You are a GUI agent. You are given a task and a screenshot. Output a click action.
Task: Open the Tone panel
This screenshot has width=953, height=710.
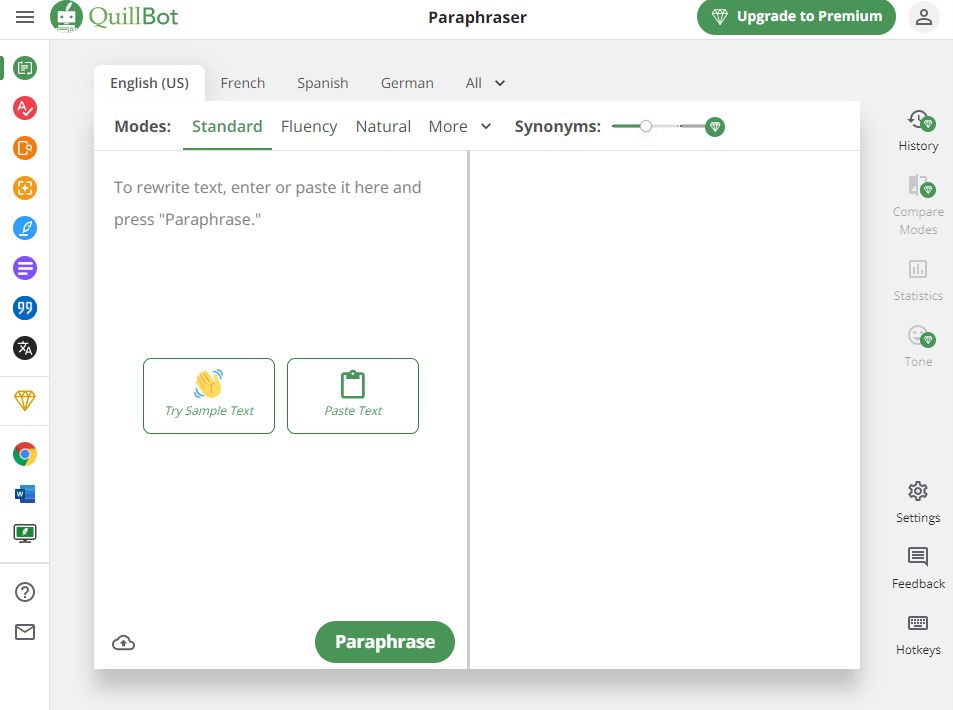[x=918, y=346]
